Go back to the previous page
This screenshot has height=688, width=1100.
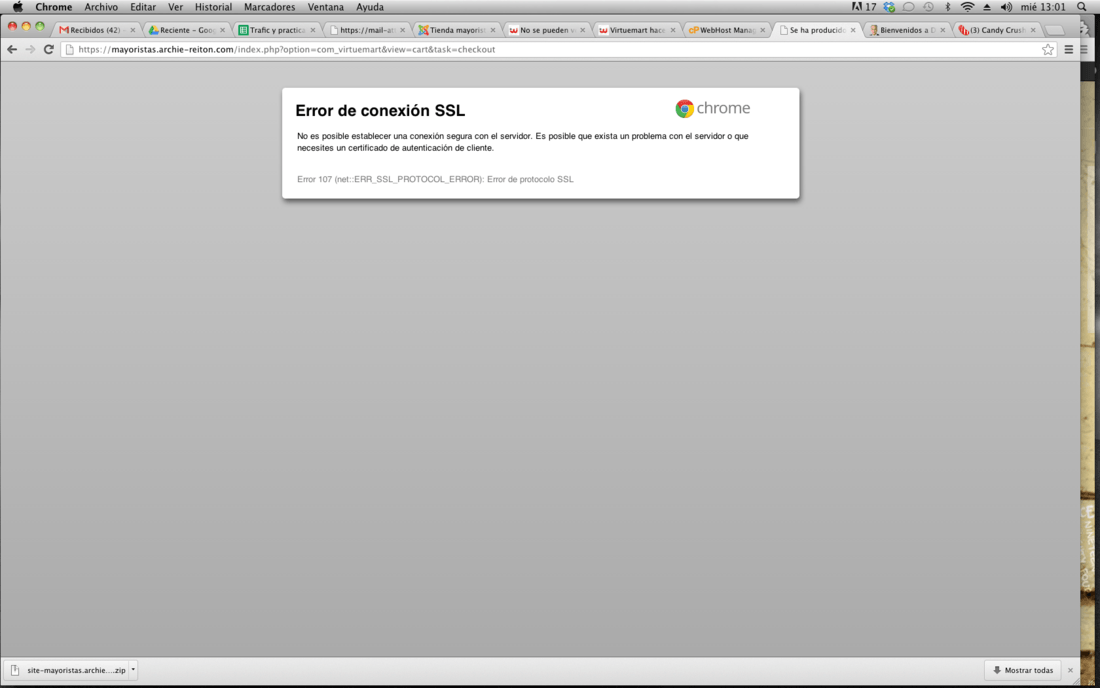click(x=12, y=50)
